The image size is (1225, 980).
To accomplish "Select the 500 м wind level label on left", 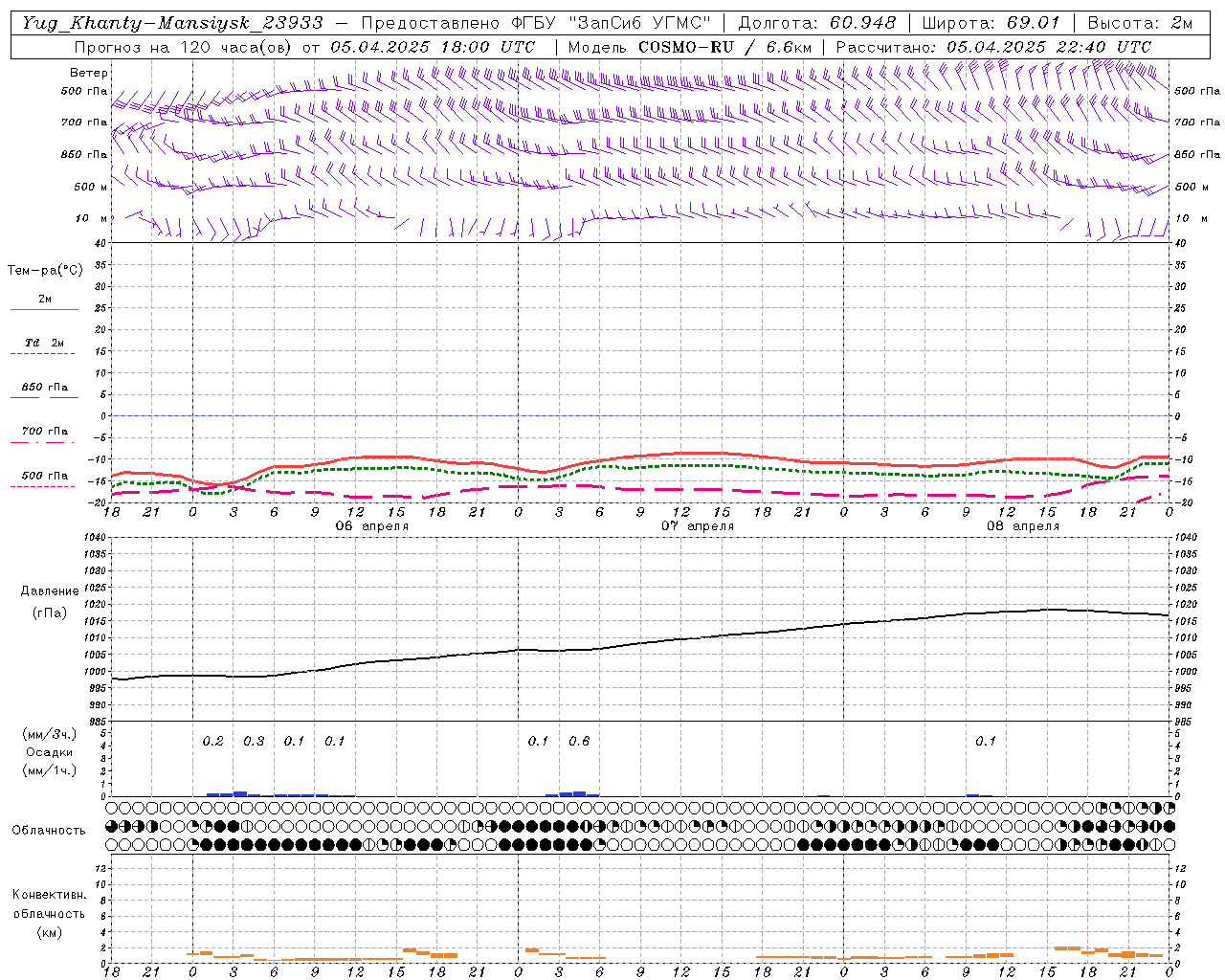I will pyautogui.click(x=91, y=187).
